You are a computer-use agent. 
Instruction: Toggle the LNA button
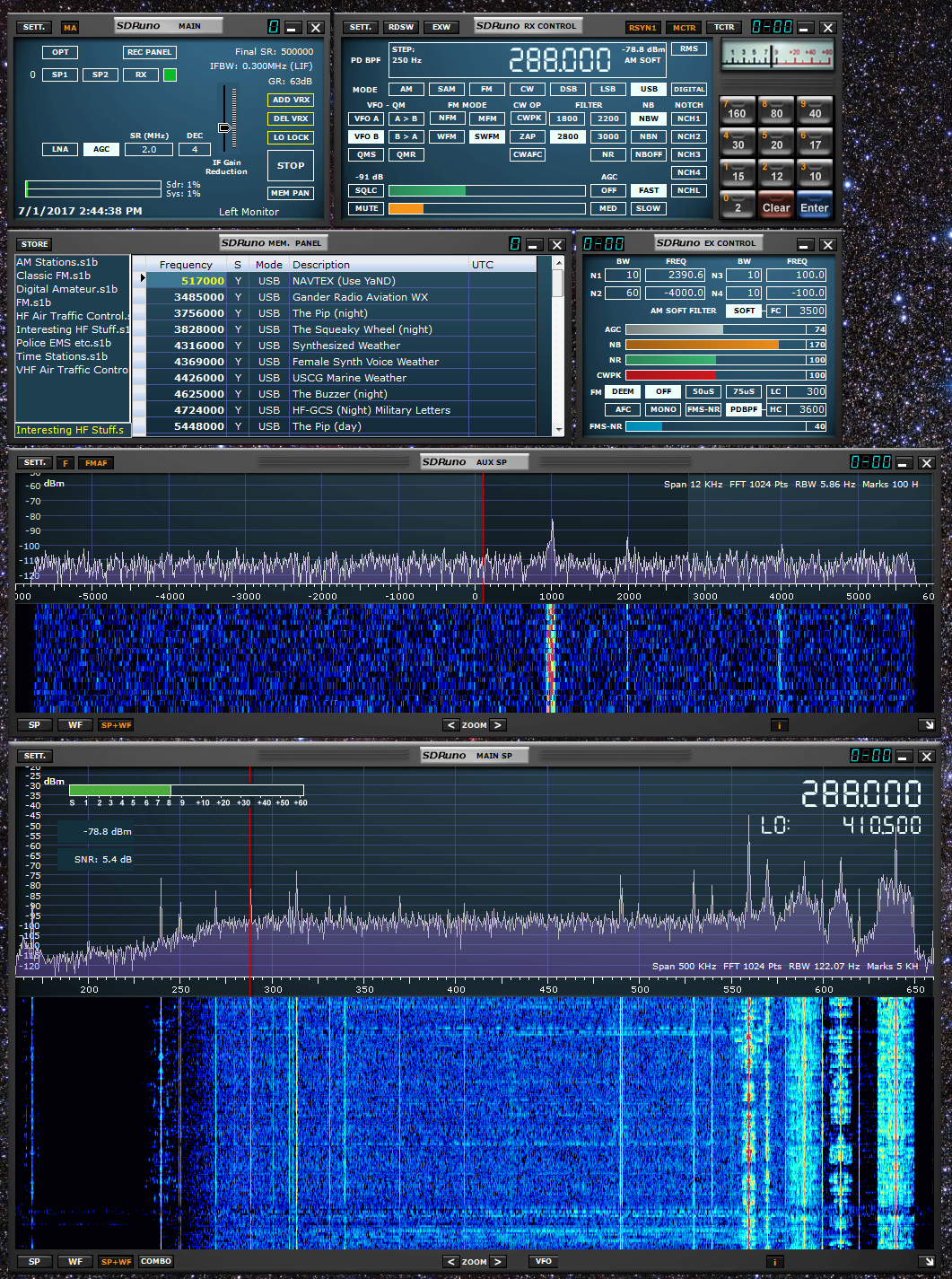coord(60,149)
